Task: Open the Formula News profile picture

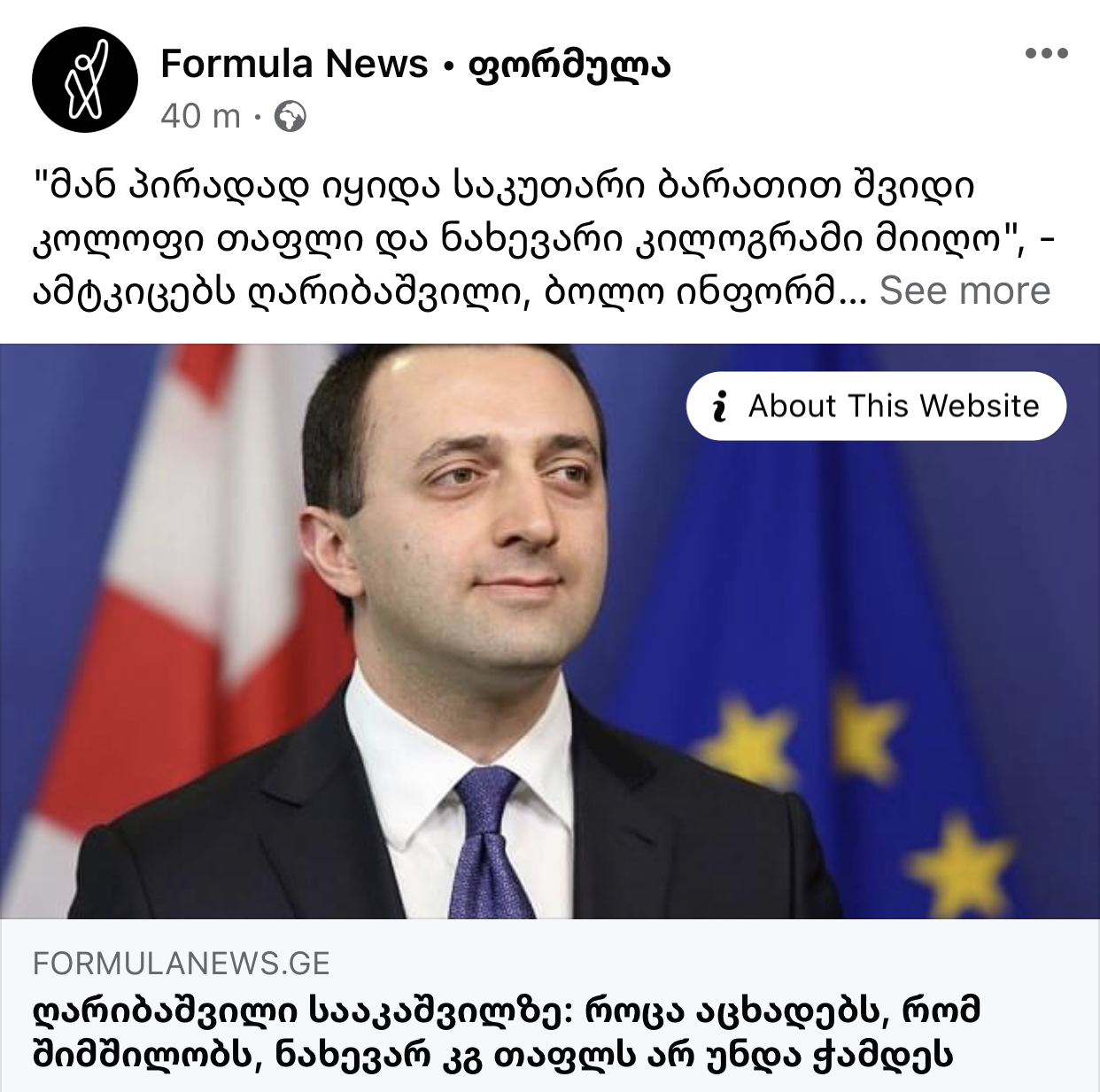Action: click(85, 80)
